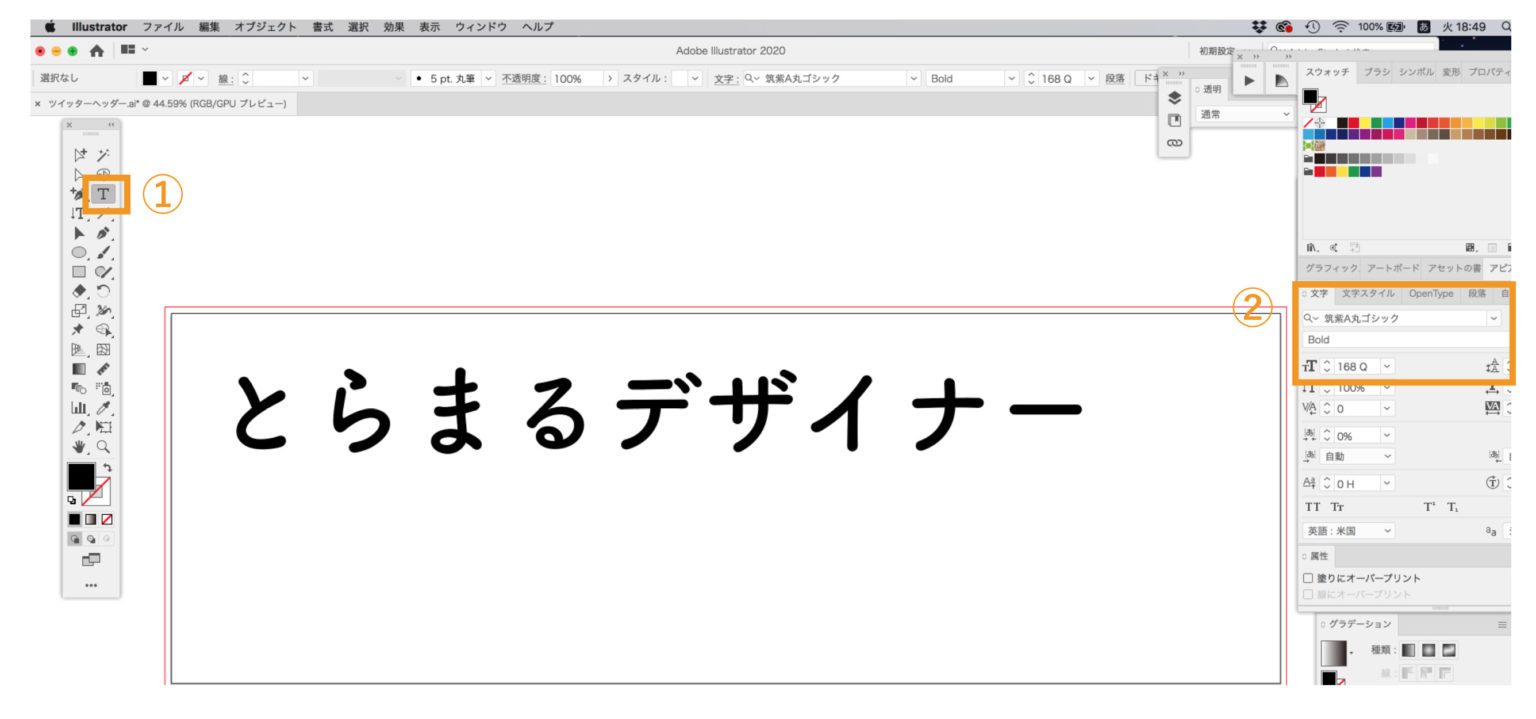Image resolution: width=1536 pixels, height=719 pixels.
Task: Toggle All Caps TT text style
Action: tap(1313, 507)
